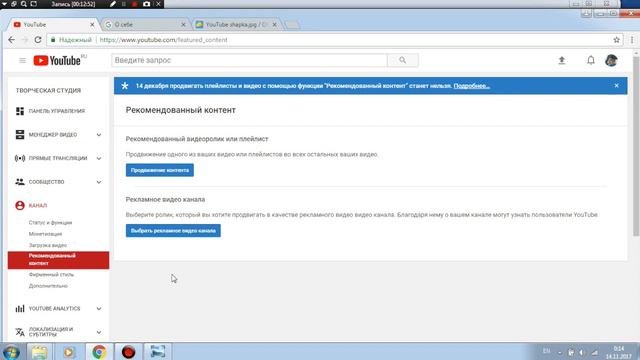This screenshot has height=360, width=640.
Task: Open Сообщество section
Action: tap(46, 182)
